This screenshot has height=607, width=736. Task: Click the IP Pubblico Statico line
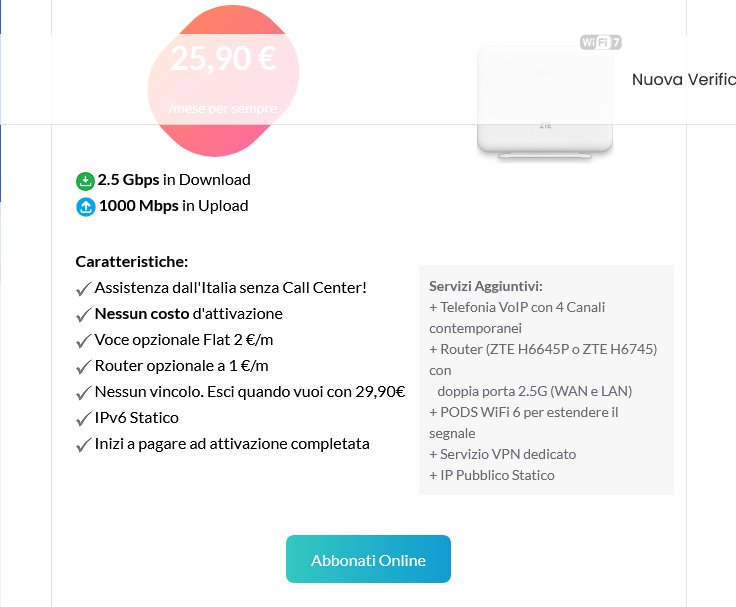tap(491, 475)
